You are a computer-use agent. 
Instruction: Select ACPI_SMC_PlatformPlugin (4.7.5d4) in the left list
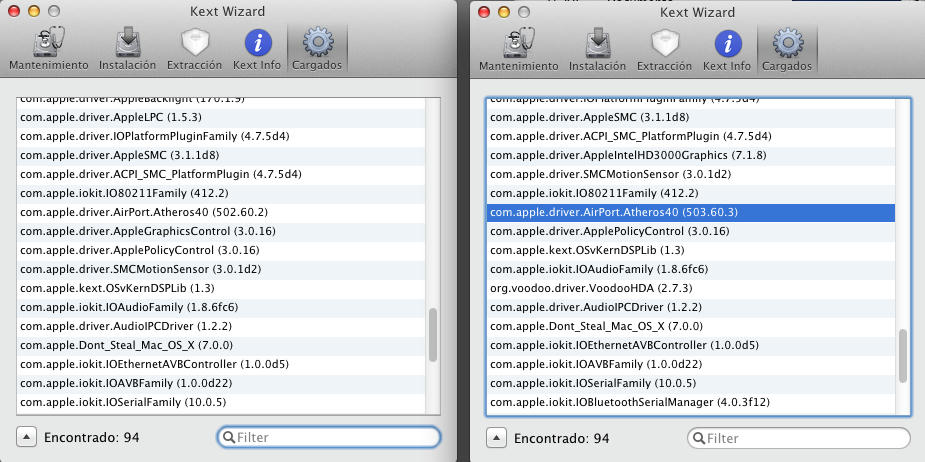pyautogui.click(x=221, y=174)
